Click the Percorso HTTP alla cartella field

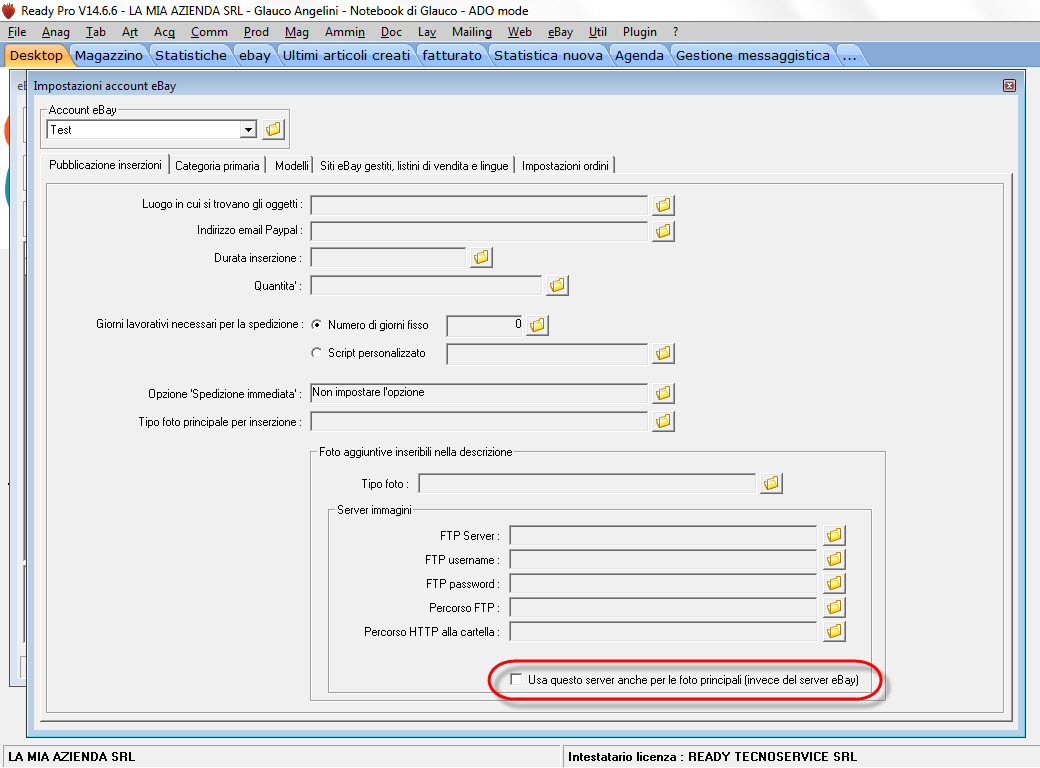(x=663, y=631)
